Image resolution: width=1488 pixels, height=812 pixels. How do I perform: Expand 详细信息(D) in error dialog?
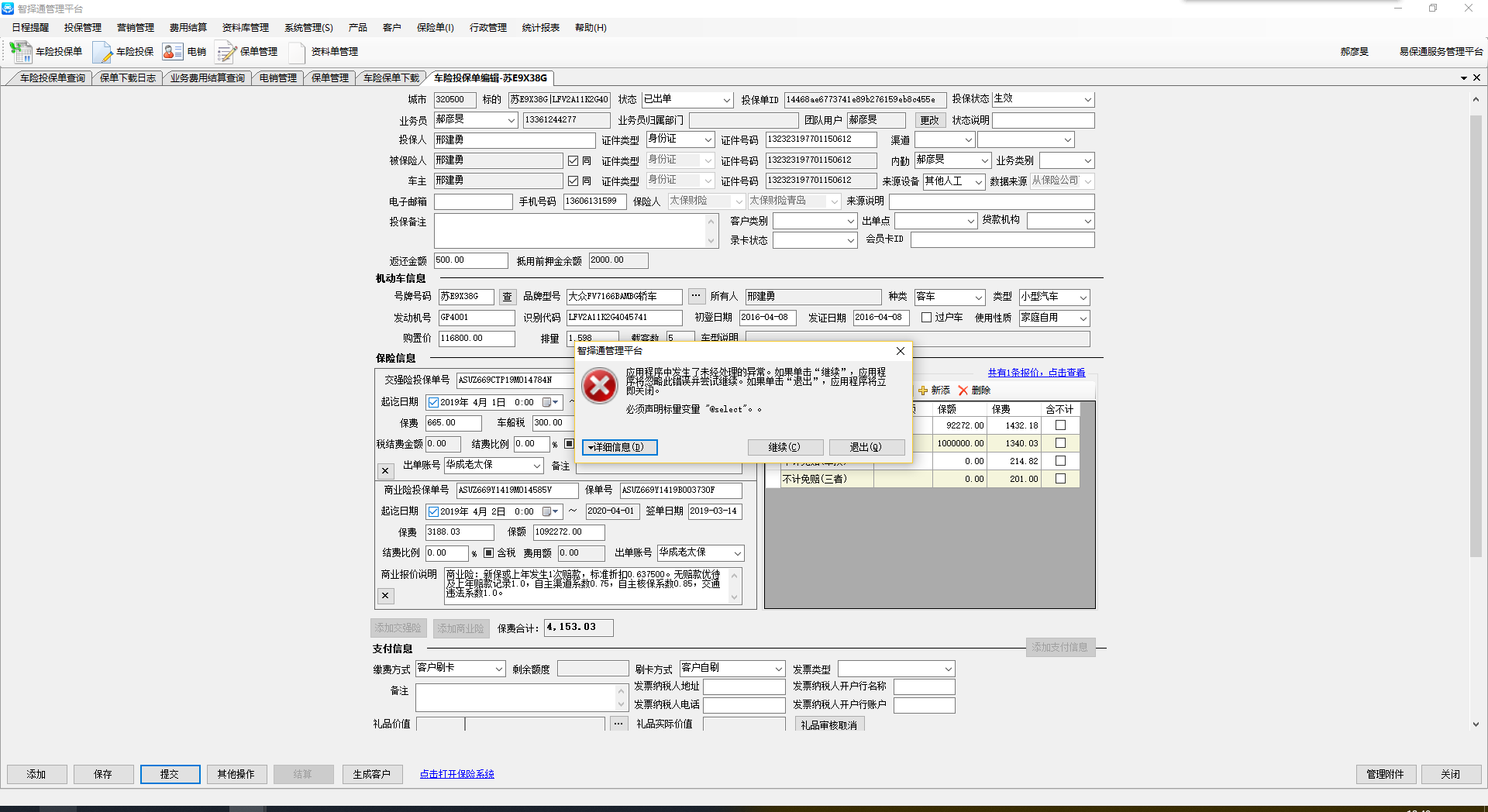coord(619,447)
